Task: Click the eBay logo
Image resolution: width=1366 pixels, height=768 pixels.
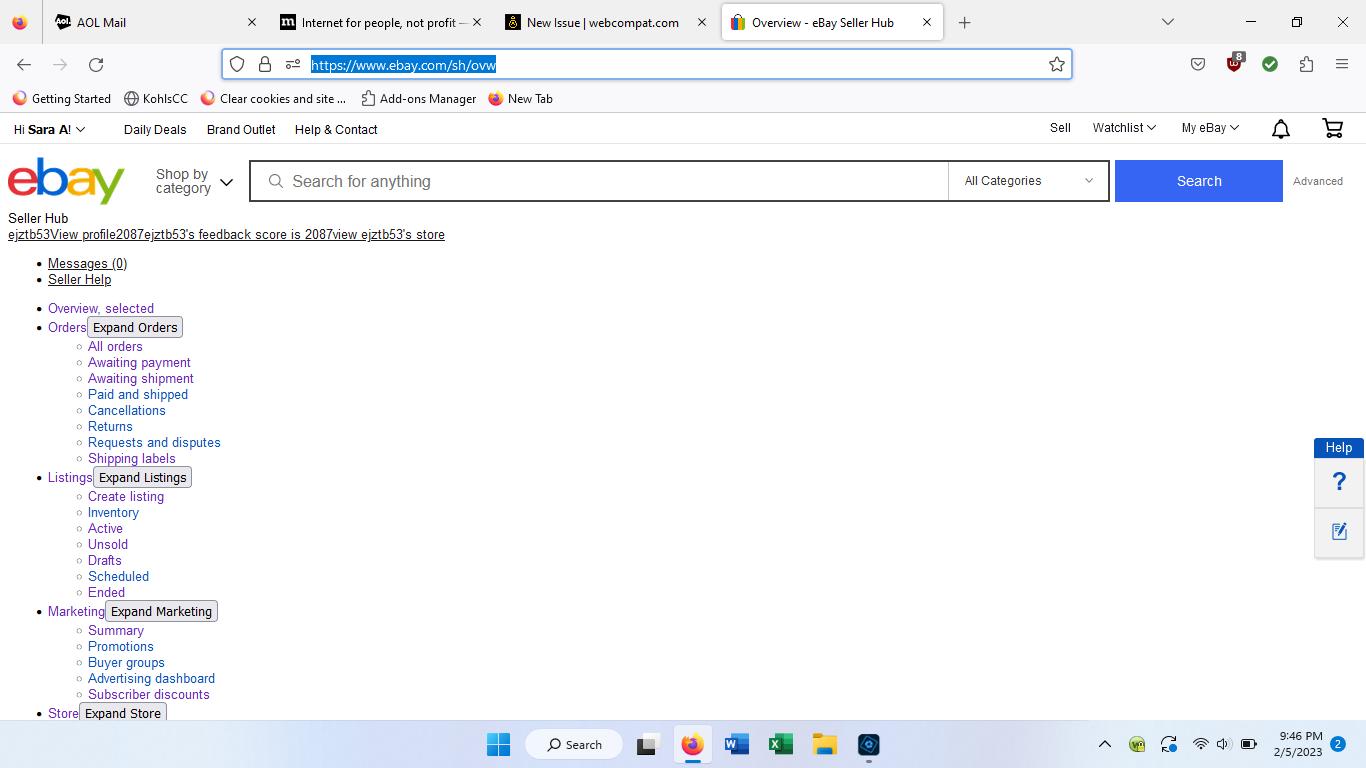Action: coord(66,181)
